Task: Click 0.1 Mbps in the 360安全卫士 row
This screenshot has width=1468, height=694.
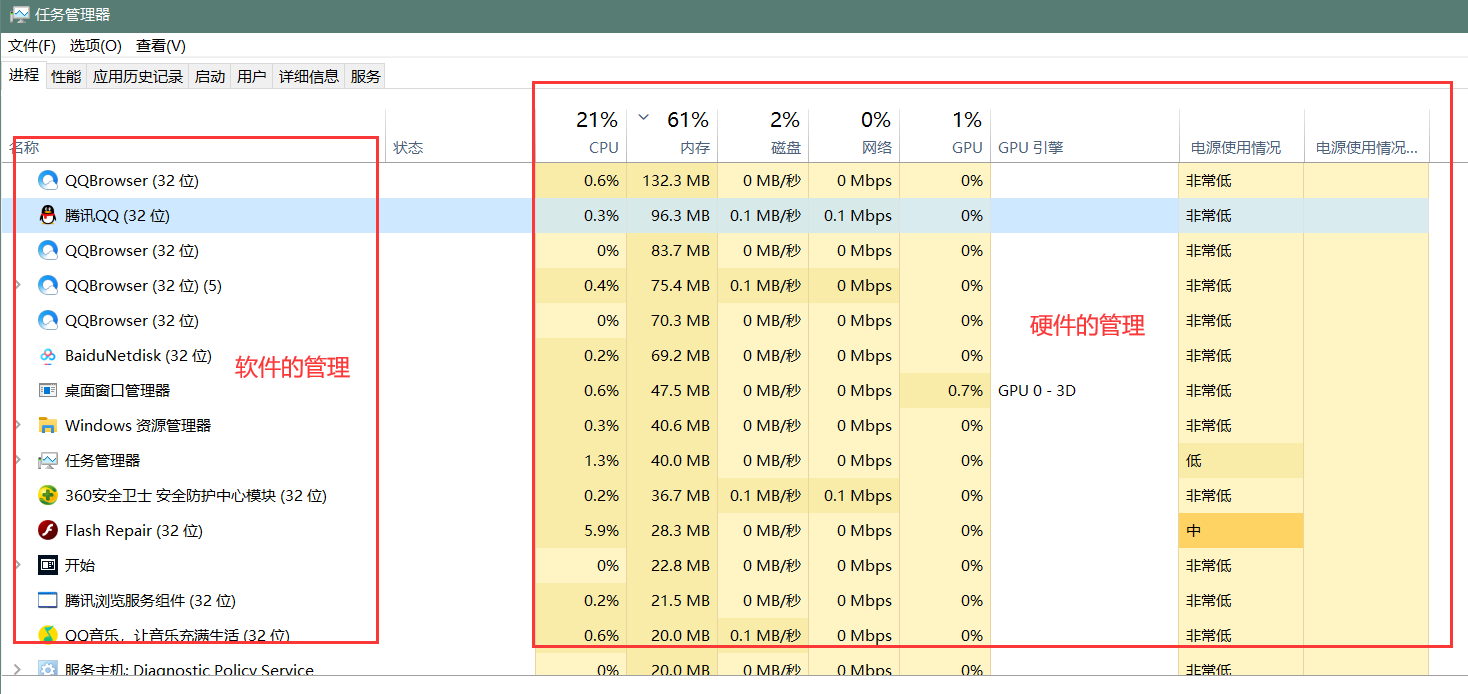Action: point(854,496)
